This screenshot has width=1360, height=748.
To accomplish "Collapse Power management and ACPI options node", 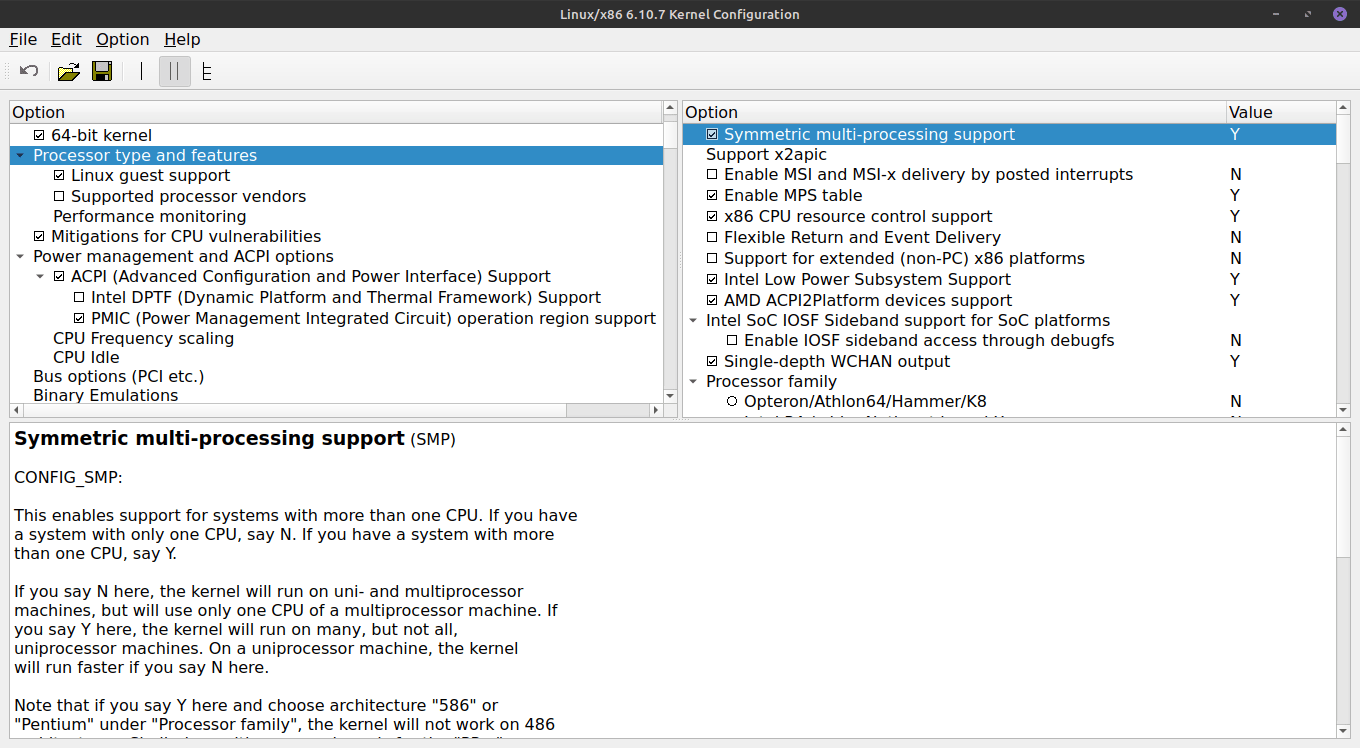I will [x=20, y=257].
